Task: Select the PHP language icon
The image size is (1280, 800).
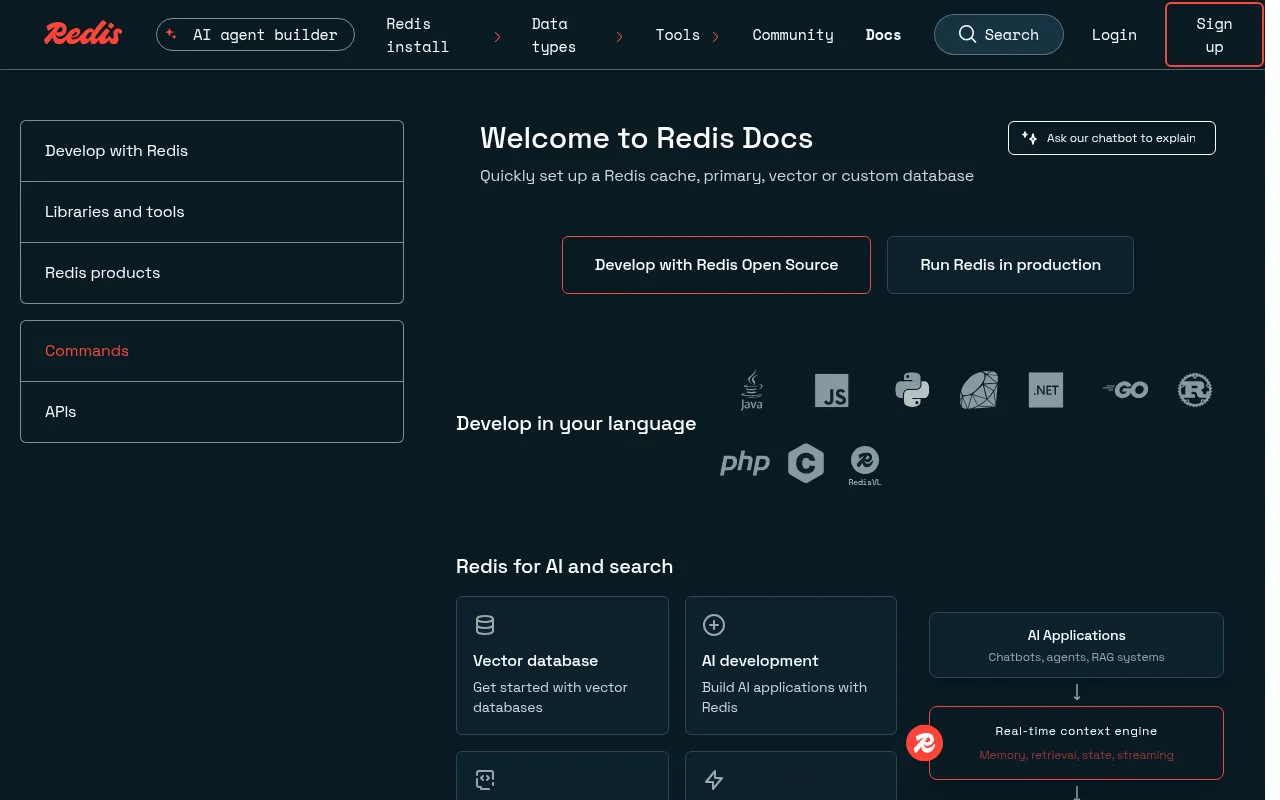Action: click(745, 463)
